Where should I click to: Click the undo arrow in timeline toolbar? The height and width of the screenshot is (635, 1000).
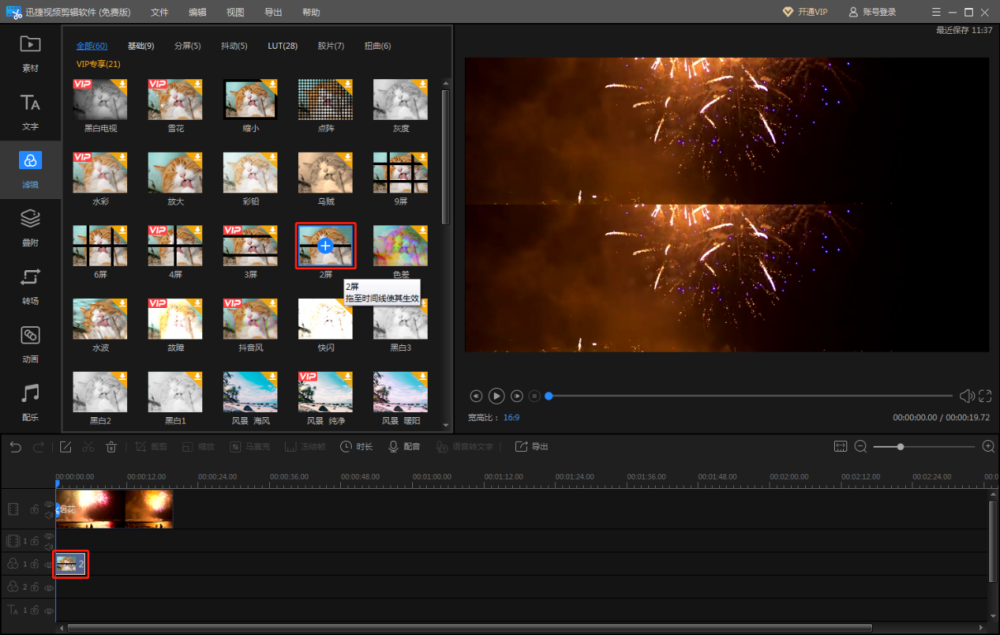pos(15,447)
